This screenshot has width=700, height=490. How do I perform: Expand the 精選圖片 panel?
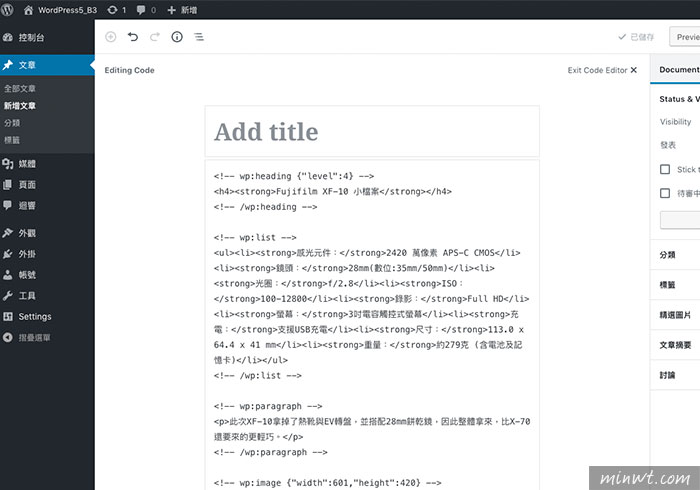(x=675, y=315)
